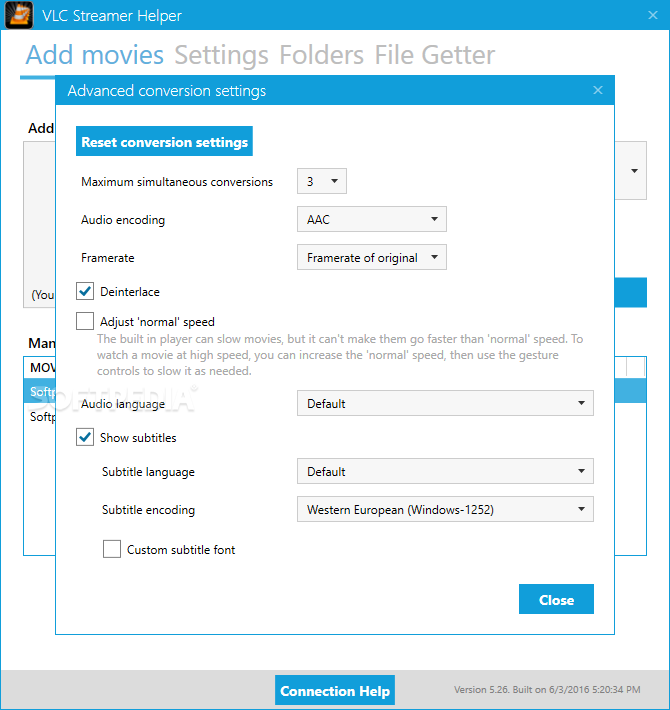670x710 pixels.
Task: Close the VLC Streamer Helper window
Action: click(652, 15)
